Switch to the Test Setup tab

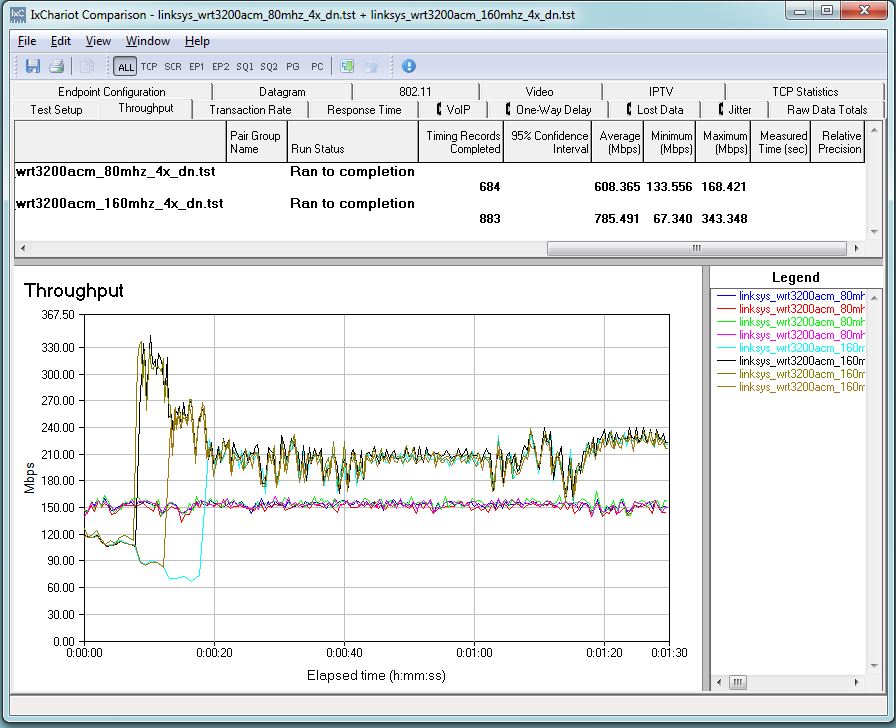[x=56, y=110]
